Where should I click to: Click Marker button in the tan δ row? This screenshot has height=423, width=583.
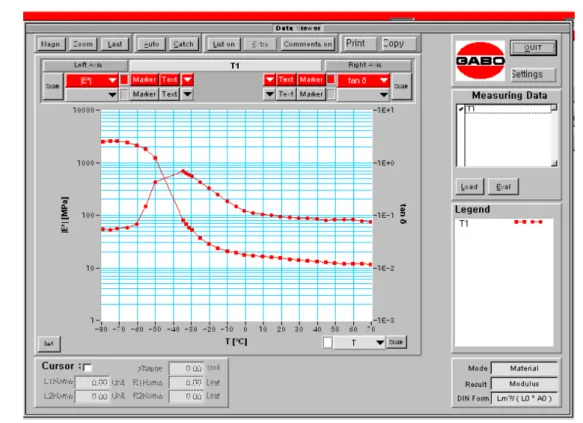click(x=311, y=80)
